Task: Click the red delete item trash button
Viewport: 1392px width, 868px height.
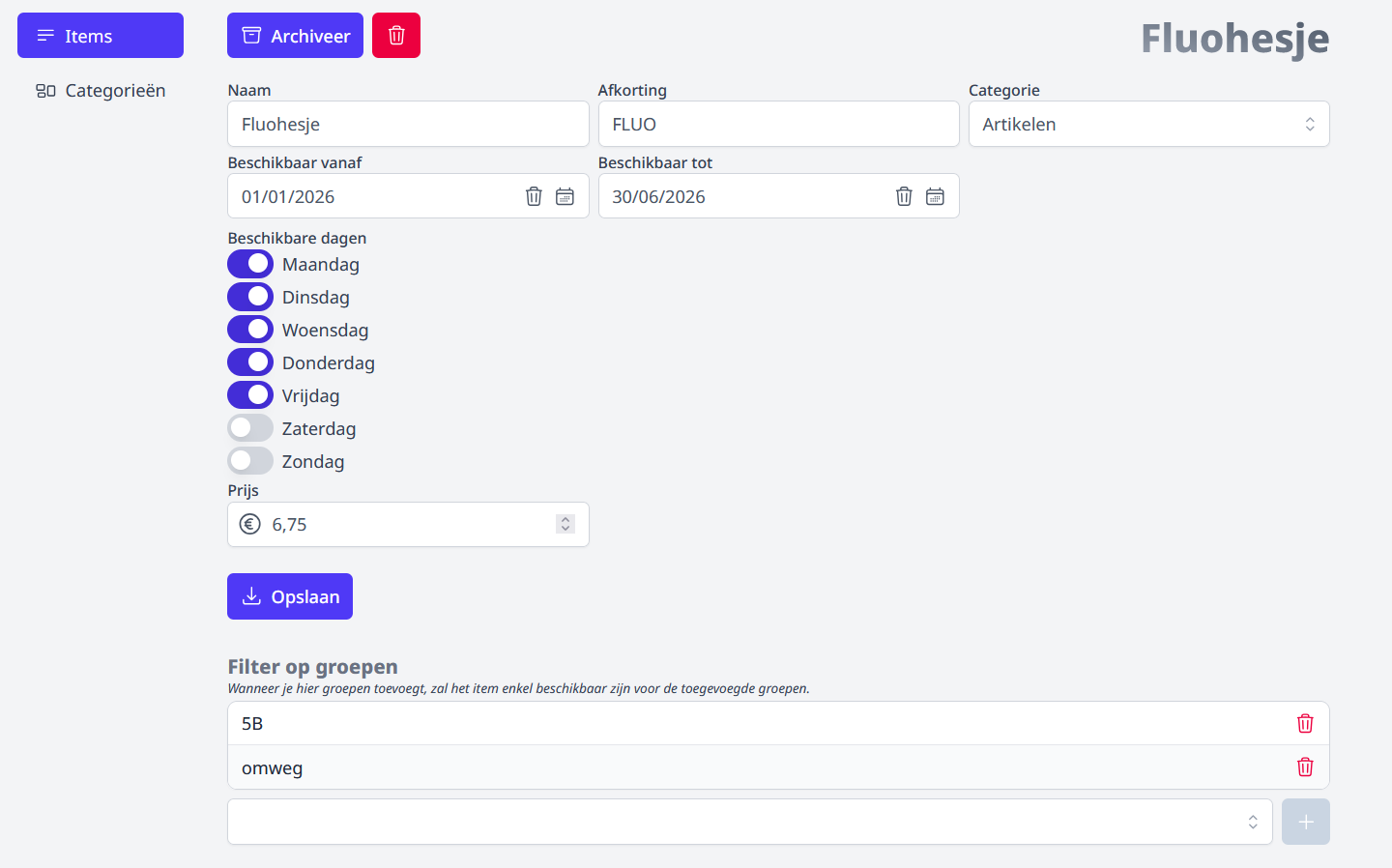Action: click(396, 36)
